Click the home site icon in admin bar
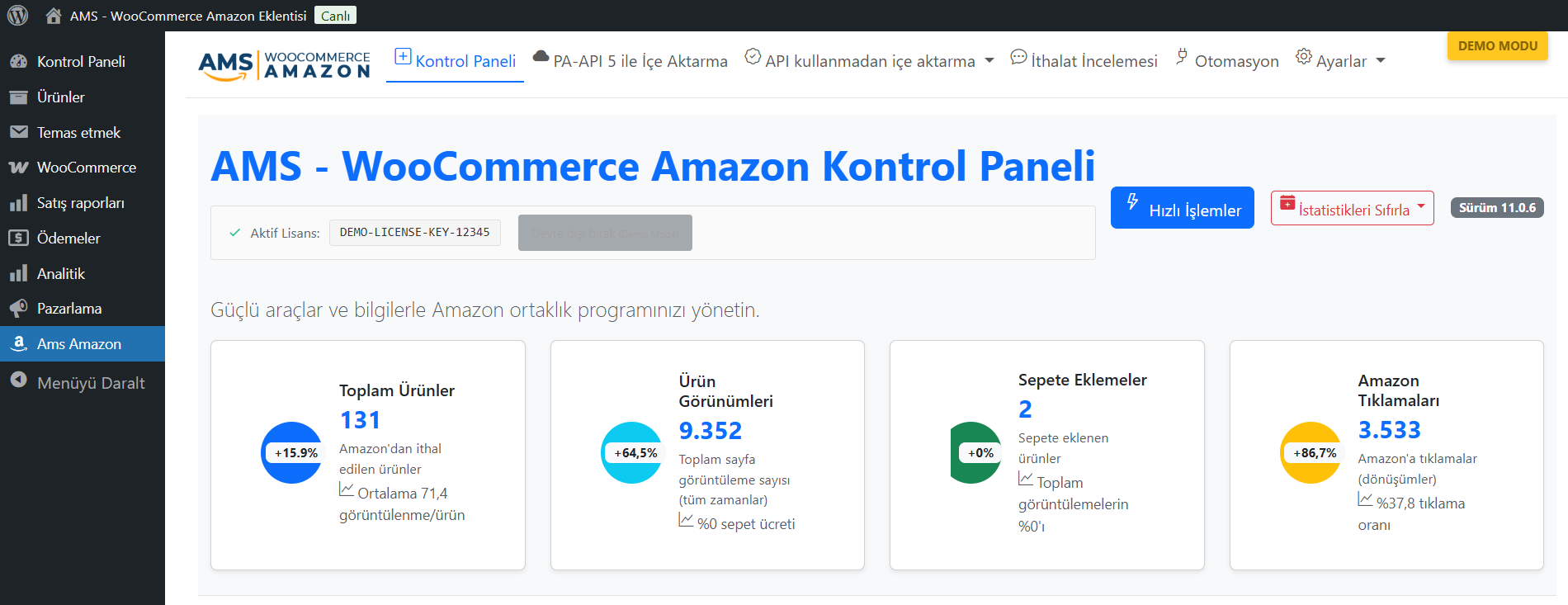Image resolution: width=1568 pixels, height=605 pixels. pos(53,14)
